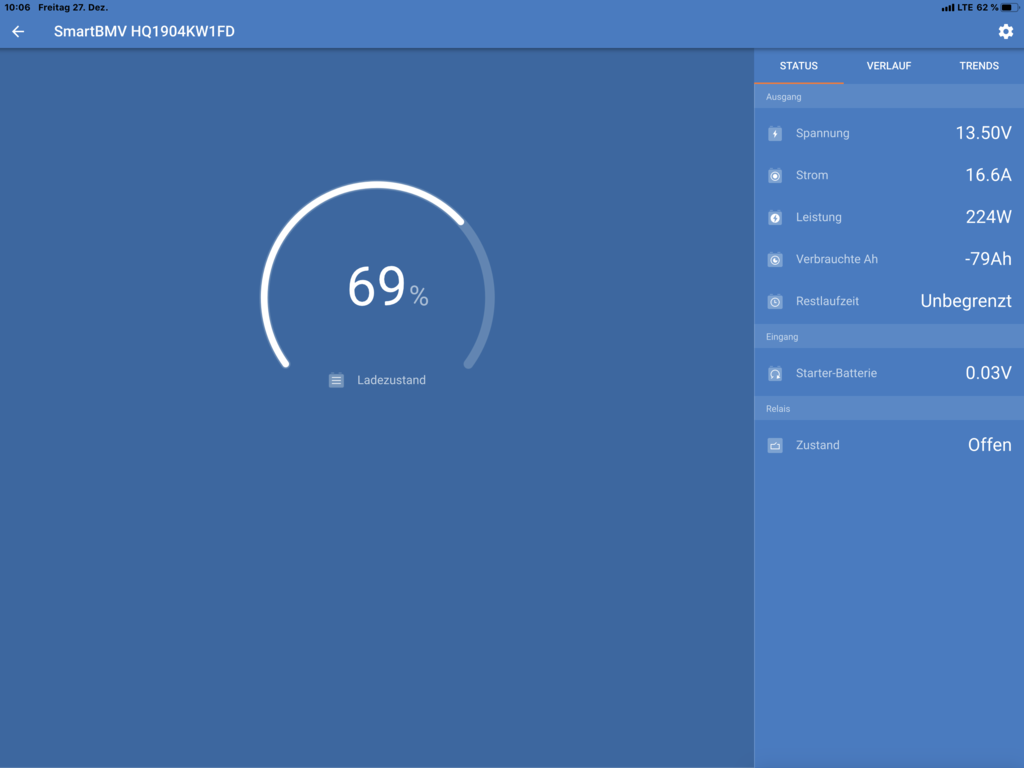1024x768 pixels.
Task: Click the Starter-Batterie icon
Action: pyautogui.click(x=775, y=374)
